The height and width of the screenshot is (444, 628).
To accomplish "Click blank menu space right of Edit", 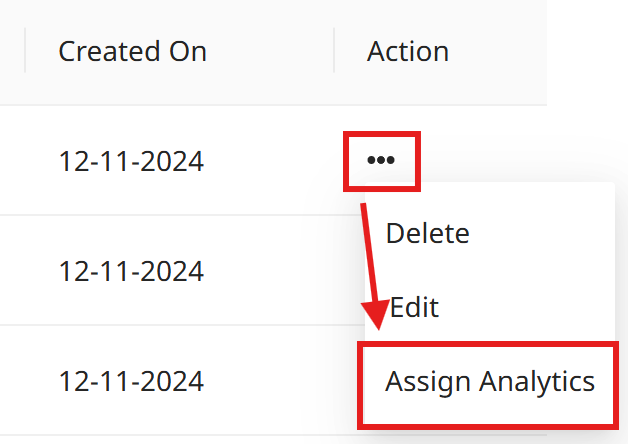I will click(530, 306).
